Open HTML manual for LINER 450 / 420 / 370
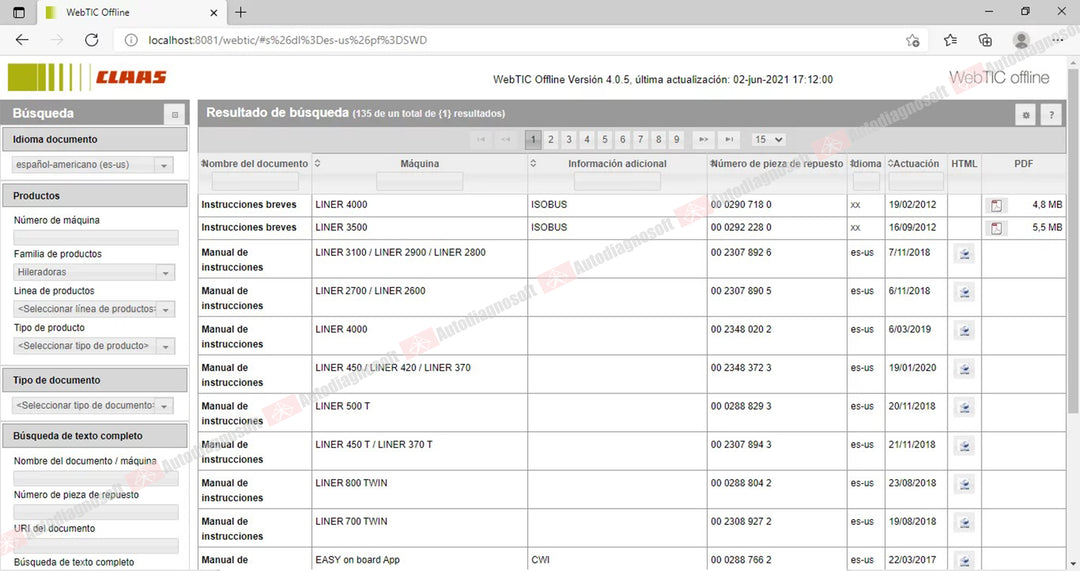The width and height of the screenshot is (1080, 571). click(964, 370)
